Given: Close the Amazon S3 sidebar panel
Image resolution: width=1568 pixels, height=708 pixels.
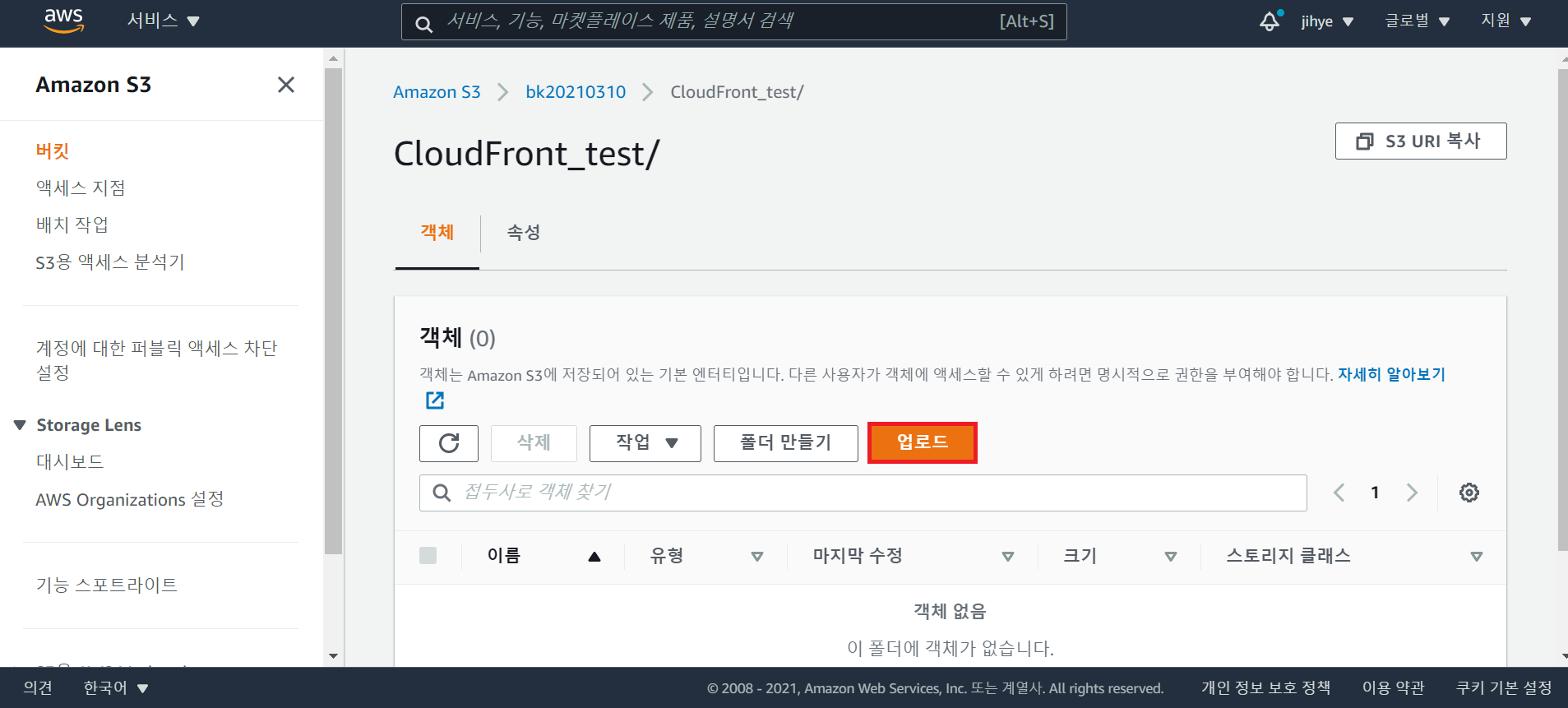Looking at the screenshot, I should click(286, 85).
